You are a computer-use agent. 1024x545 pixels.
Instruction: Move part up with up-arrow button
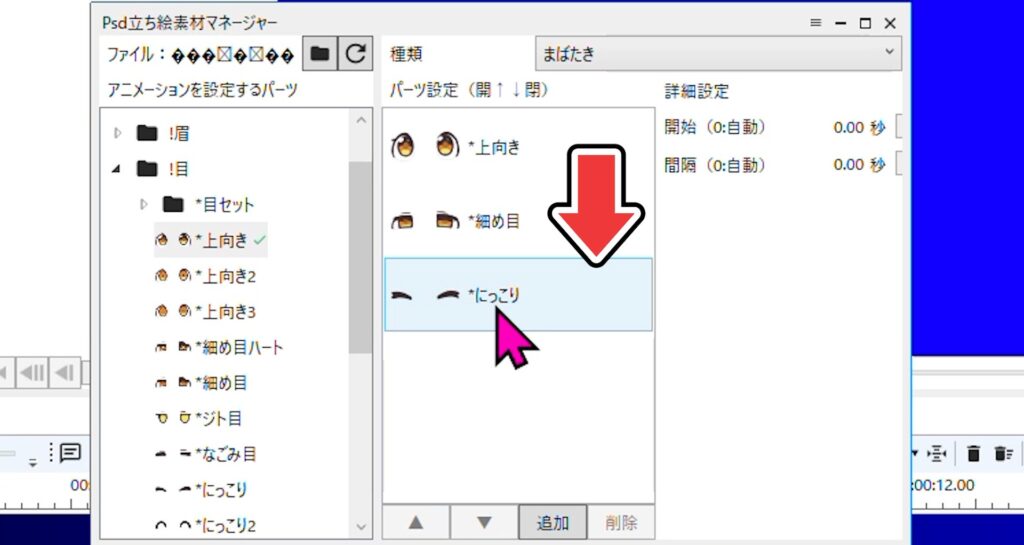coord(416,522)
